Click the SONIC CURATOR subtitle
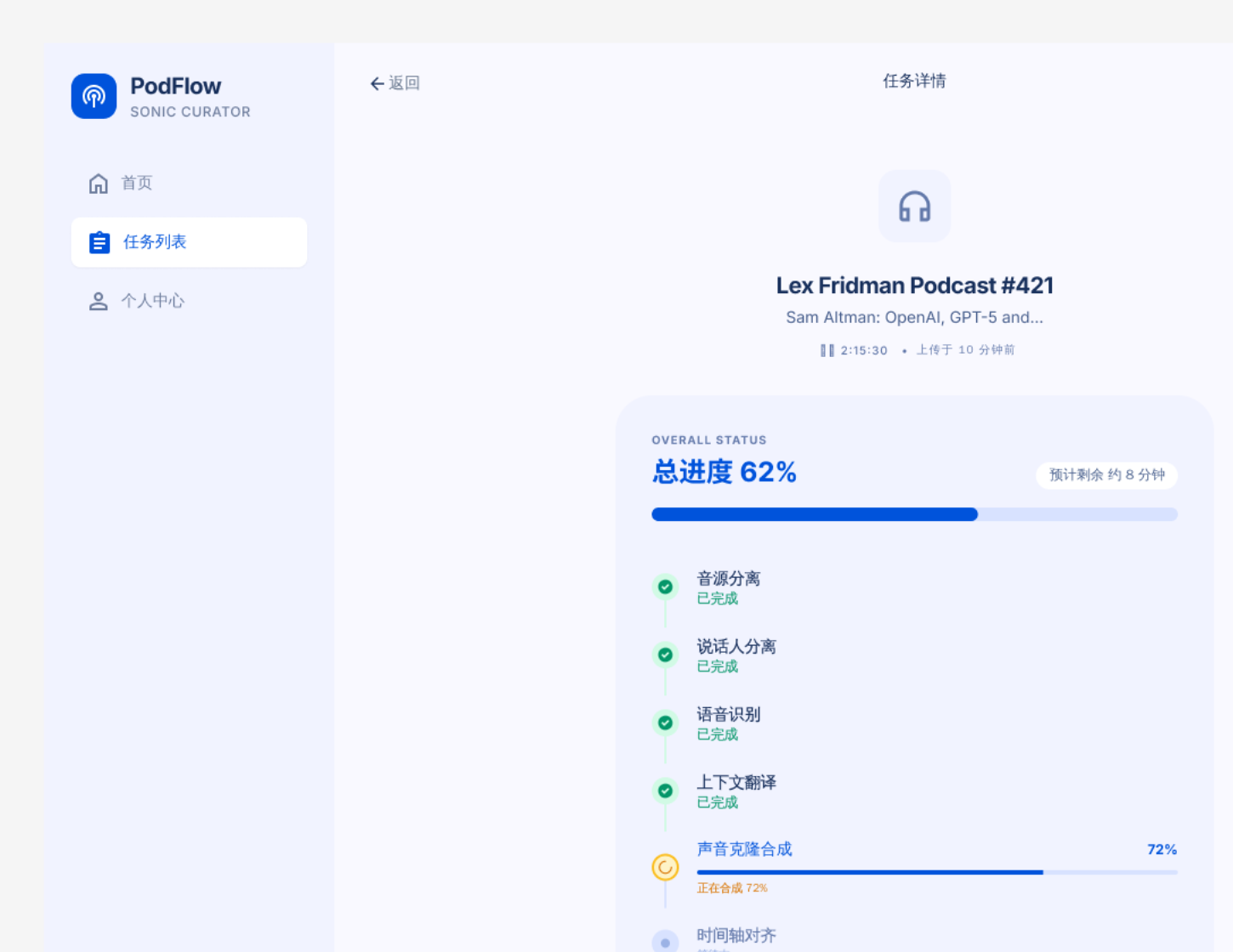 click(190, 112)
